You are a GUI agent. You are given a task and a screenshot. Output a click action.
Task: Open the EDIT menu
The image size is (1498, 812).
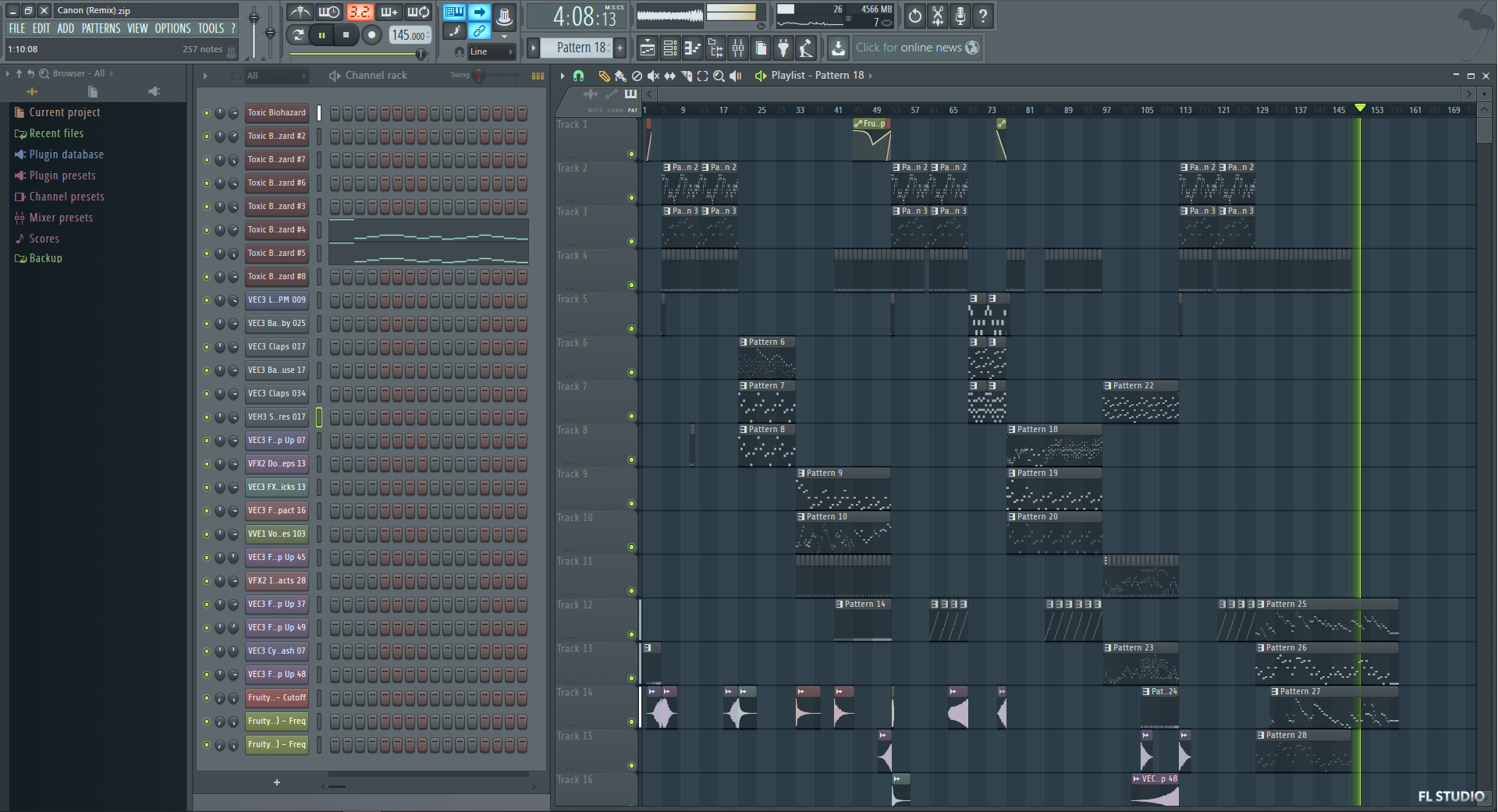(41, 28)
